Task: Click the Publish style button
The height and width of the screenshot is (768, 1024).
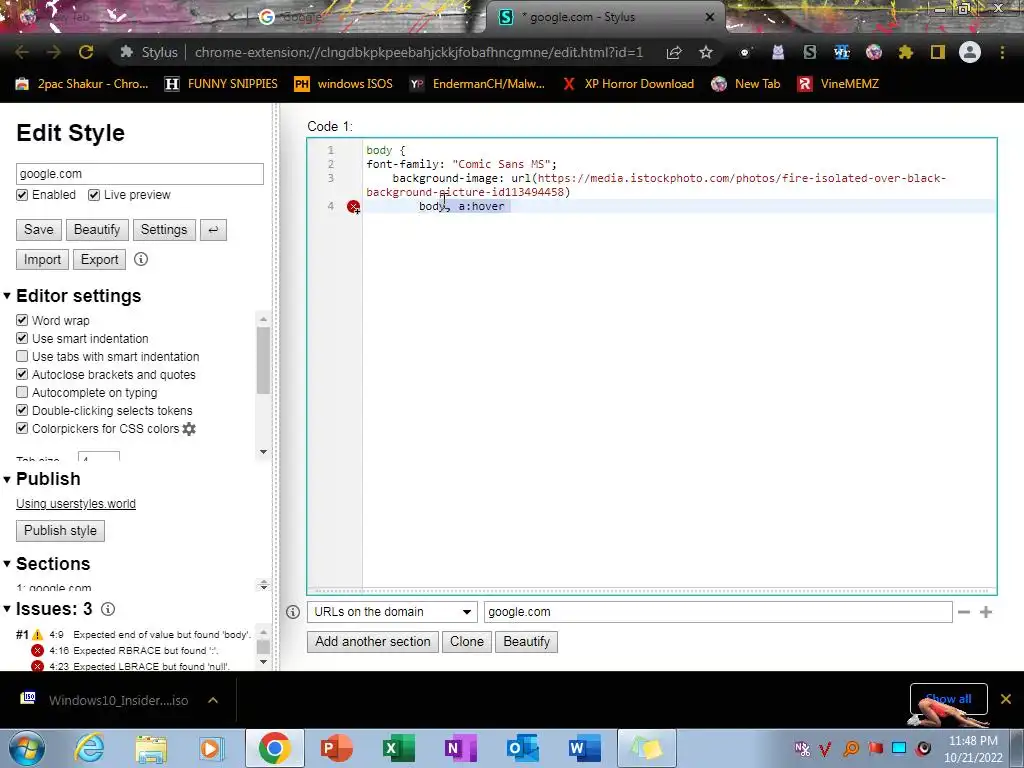Action: tap(60, 530)
